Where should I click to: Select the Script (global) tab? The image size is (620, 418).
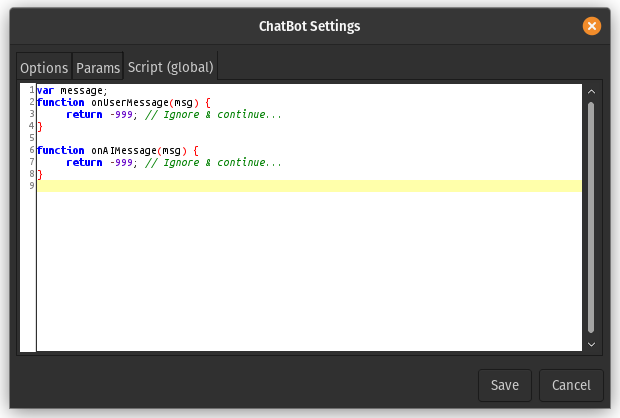click(170, 67)
